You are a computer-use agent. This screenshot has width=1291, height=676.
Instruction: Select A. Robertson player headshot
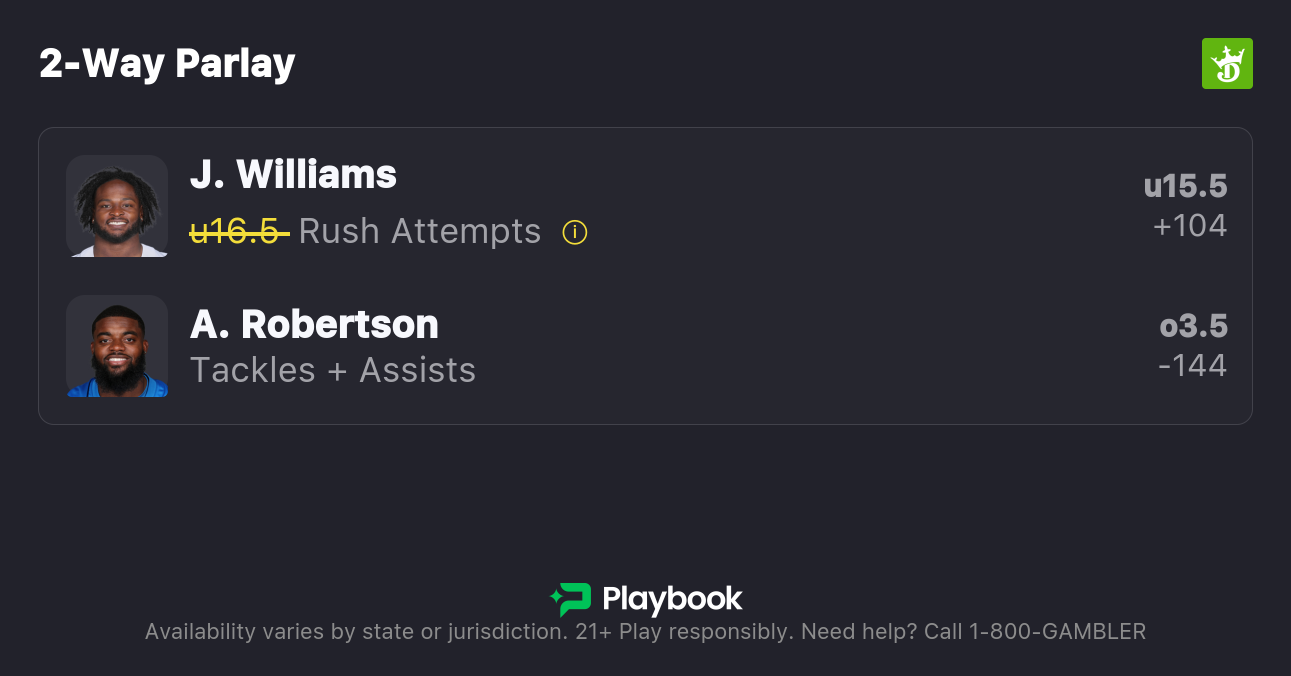click(117, 346)
